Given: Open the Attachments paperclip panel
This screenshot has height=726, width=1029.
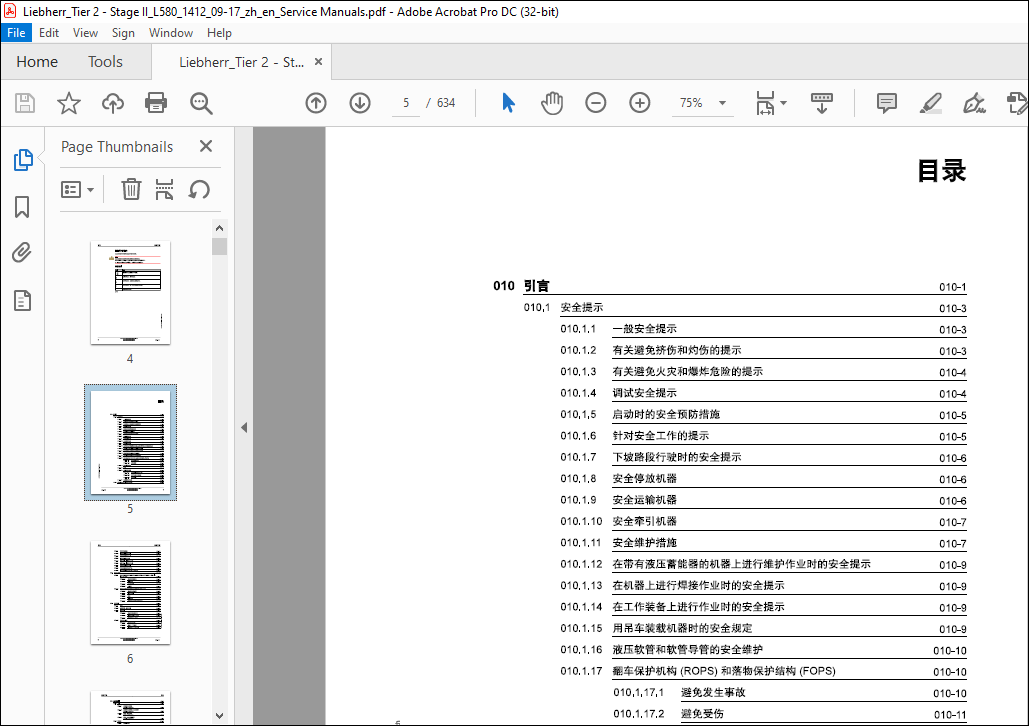Looking at the screenshot, I should [22, 253].
